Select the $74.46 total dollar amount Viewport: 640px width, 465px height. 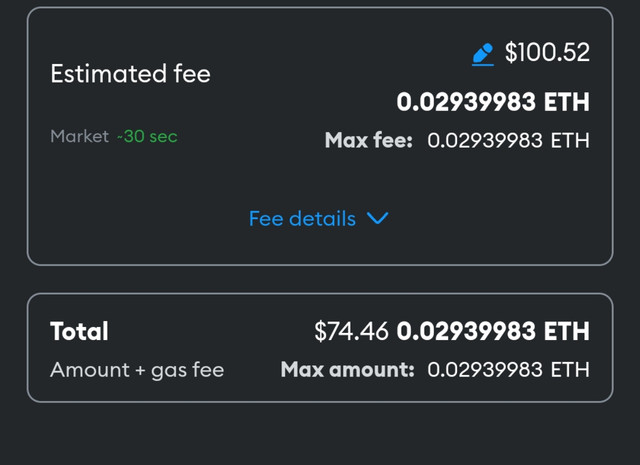tap(351, 331)
